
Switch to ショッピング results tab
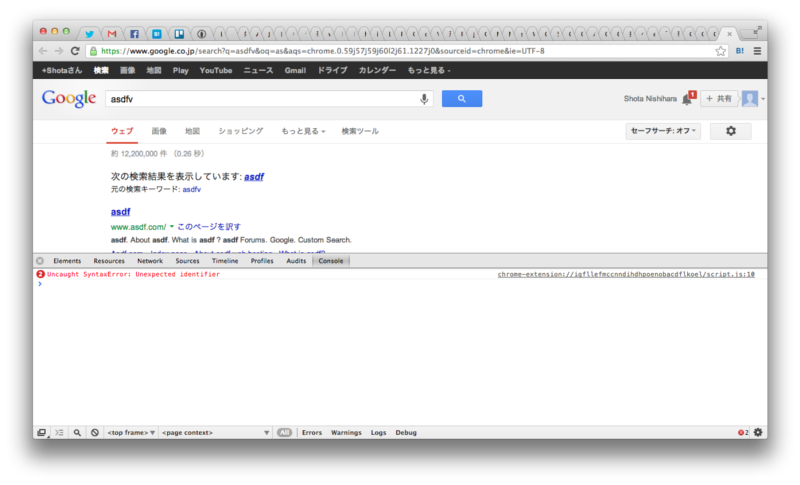(241, 131)
